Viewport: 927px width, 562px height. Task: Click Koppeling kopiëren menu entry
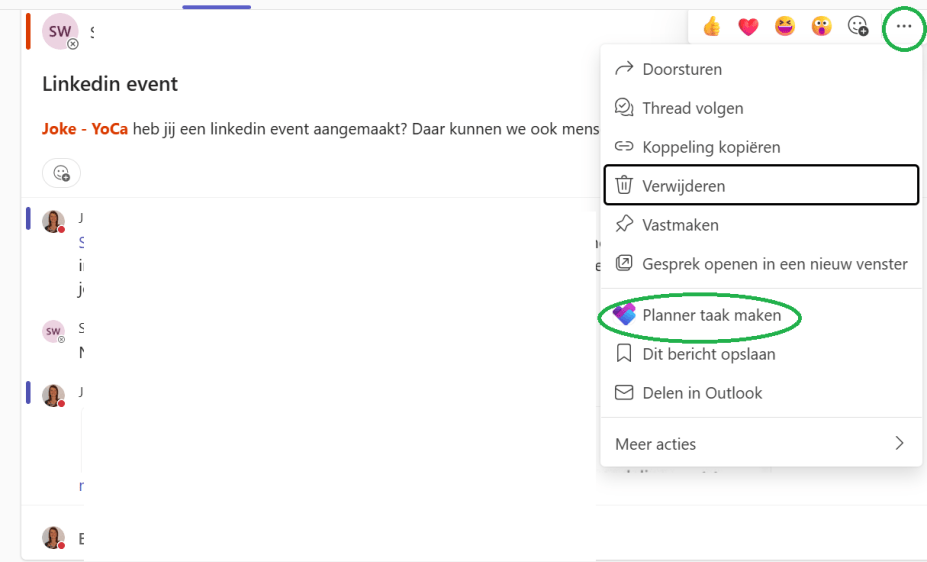click(x=761, y=147)
